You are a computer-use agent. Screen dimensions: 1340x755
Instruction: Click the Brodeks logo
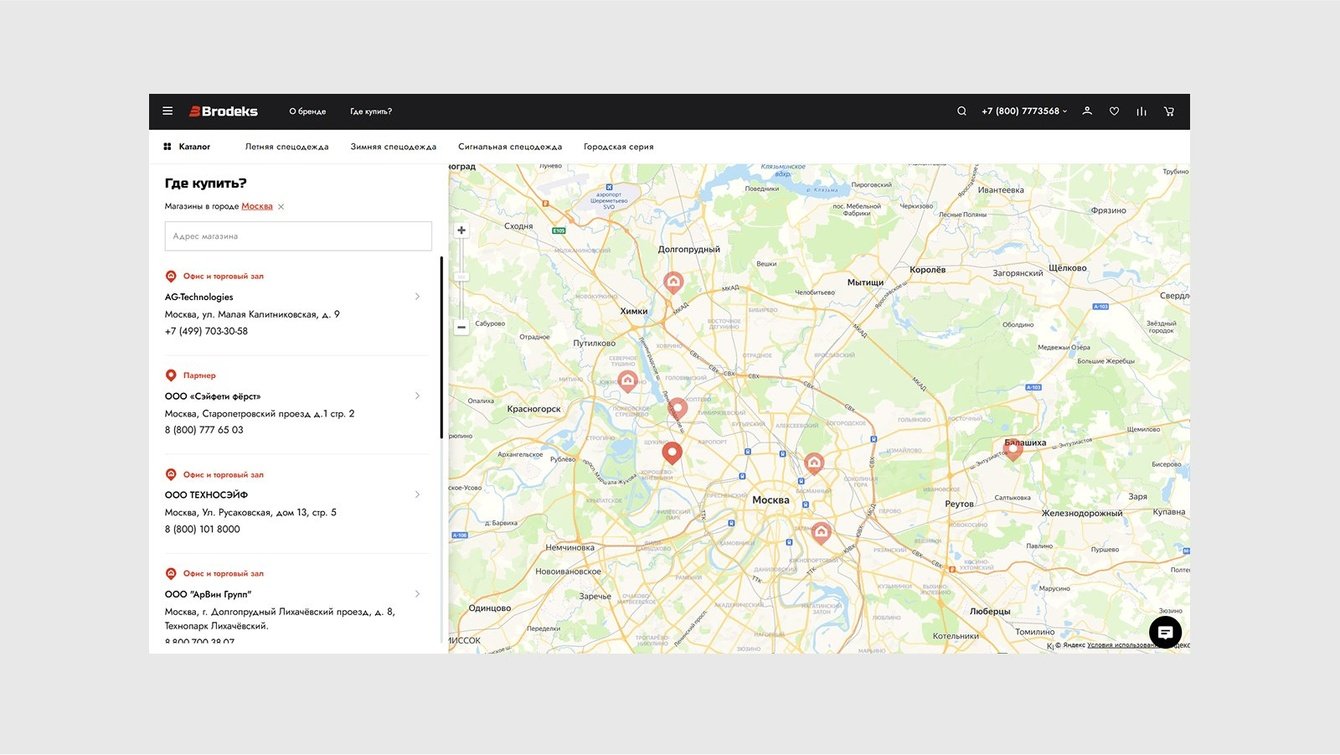tap(224, 111)
